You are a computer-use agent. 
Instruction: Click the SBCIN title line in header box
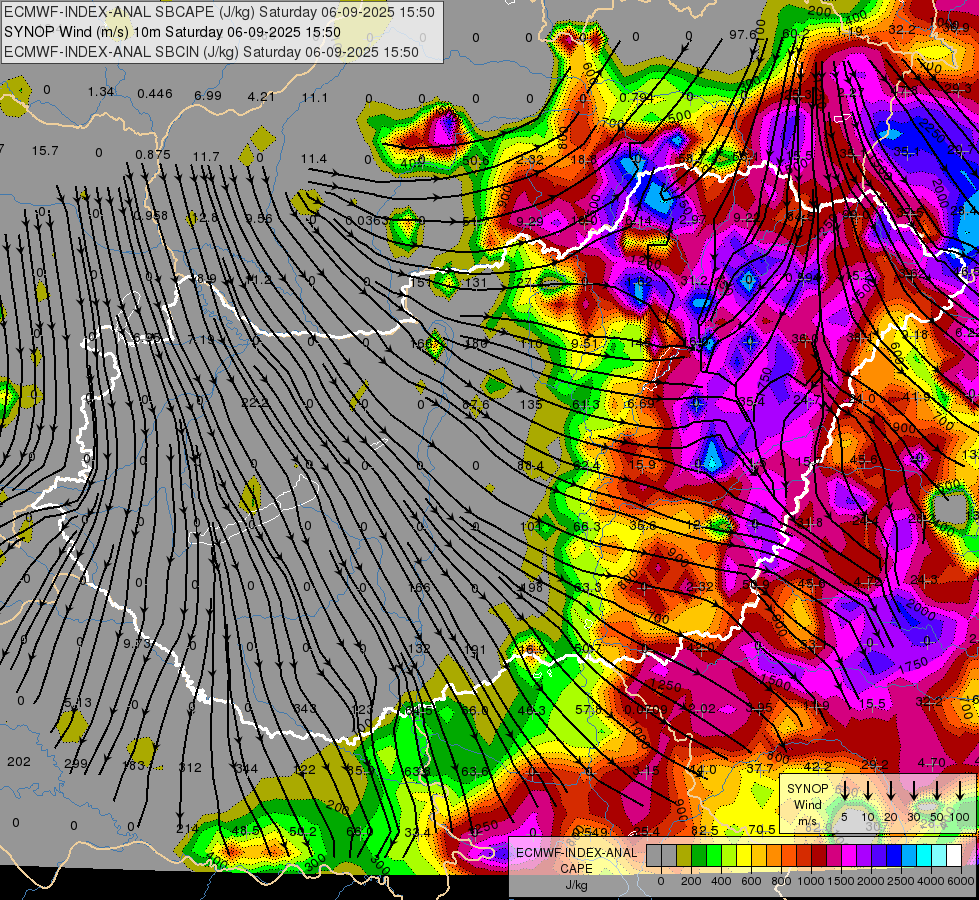point(211,52)
